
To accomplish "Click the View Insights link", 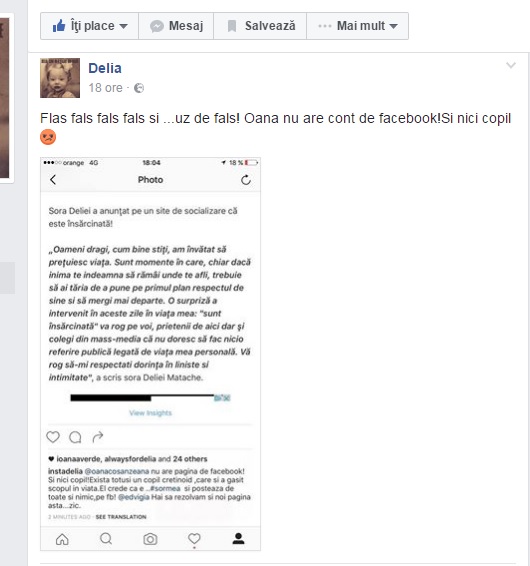I will tap(151, 413).
